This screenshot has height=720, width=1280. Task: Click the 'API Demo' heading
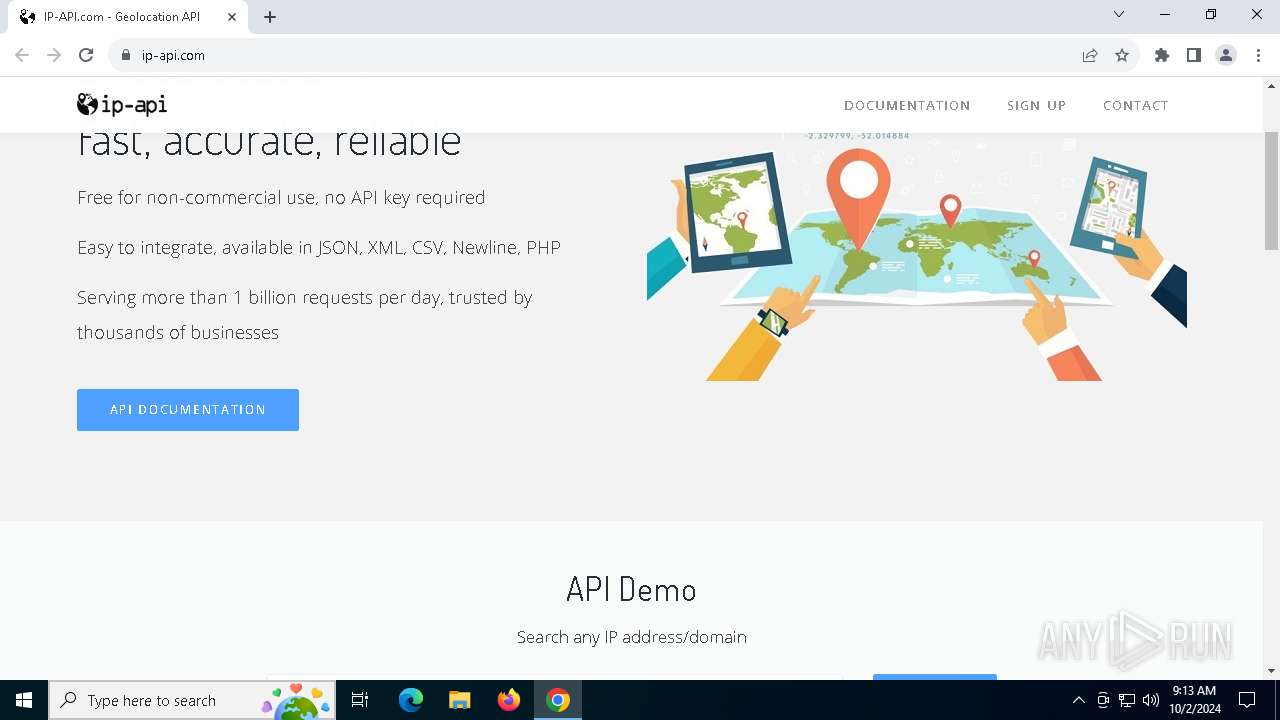631,589
